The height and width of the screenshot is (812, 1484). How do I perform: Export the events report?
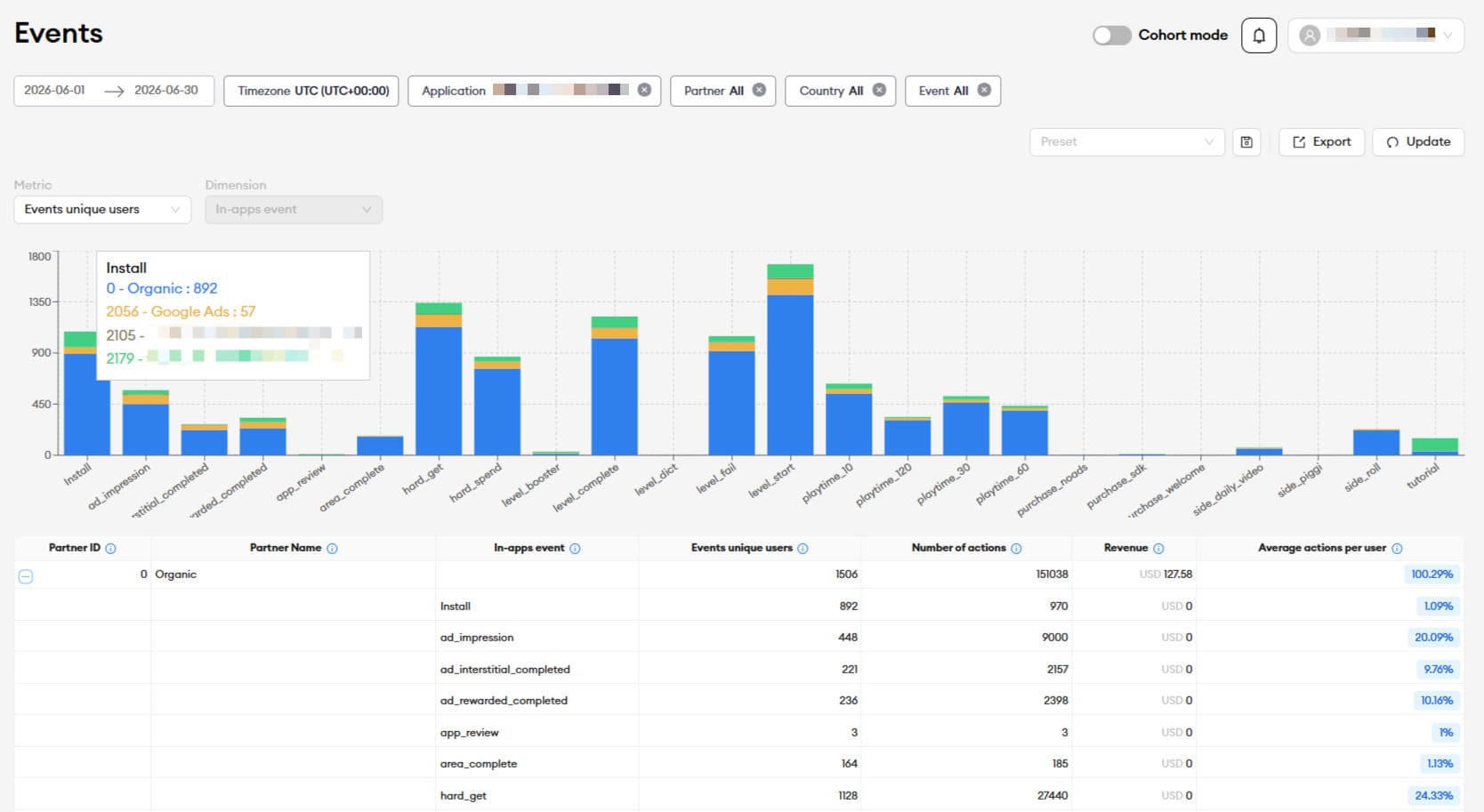(x=1321, y=142)
